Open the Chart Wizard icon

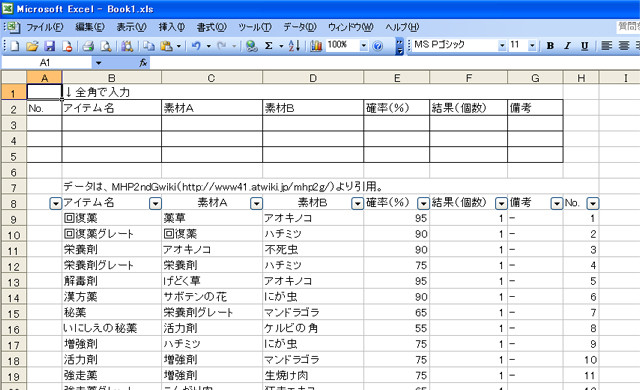[x=316, y=46]
